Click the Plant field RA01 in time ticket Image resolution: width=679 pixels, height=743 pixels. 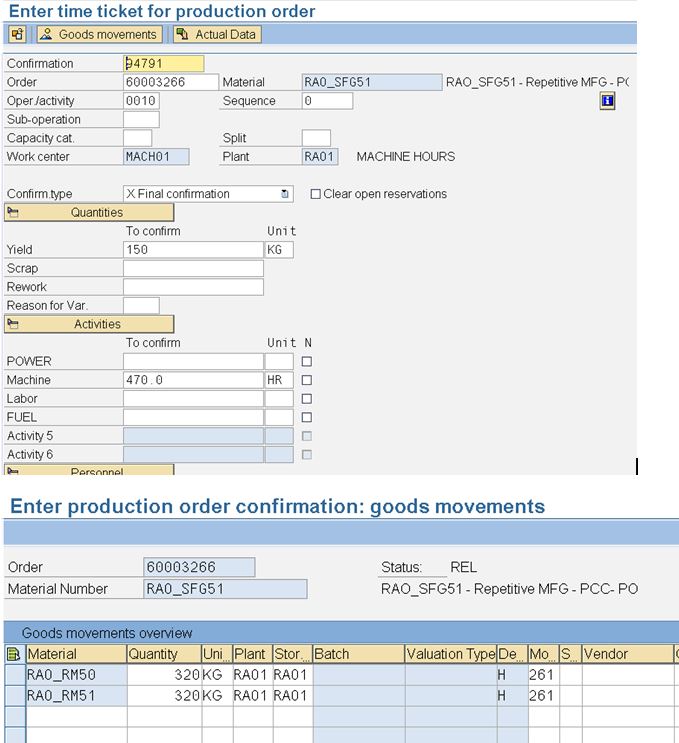[320, 157]
